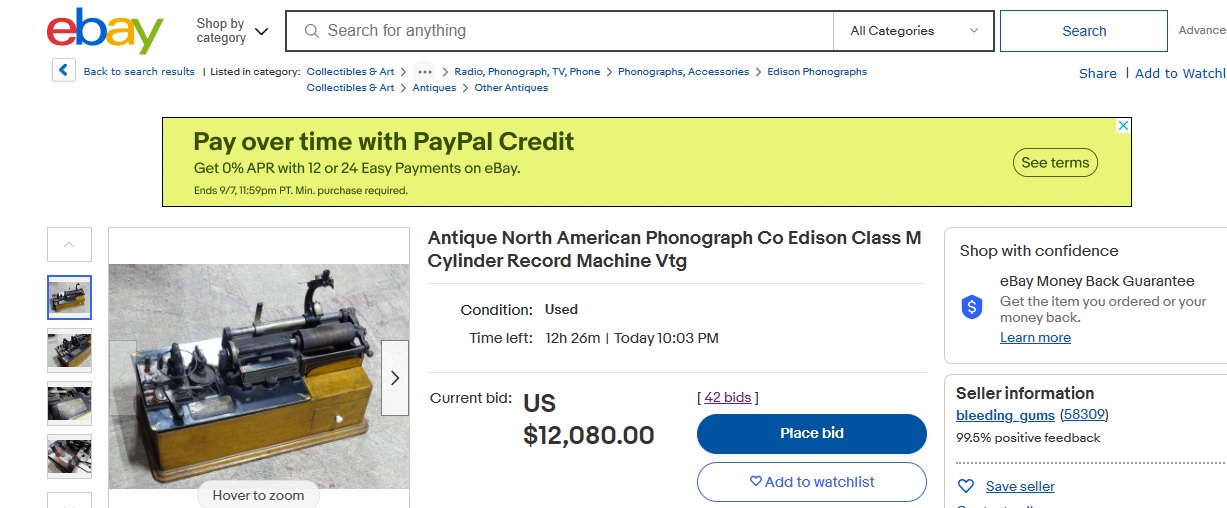
Task: Click the heart icon beside Save seller
Action: point(966,487)
